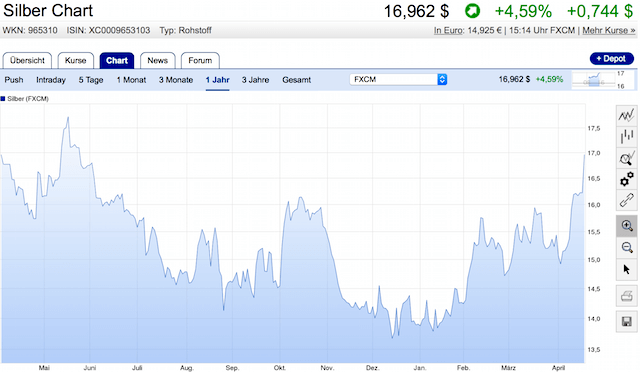Activate the zoom in magnifier tool

(x=626, y=225)
